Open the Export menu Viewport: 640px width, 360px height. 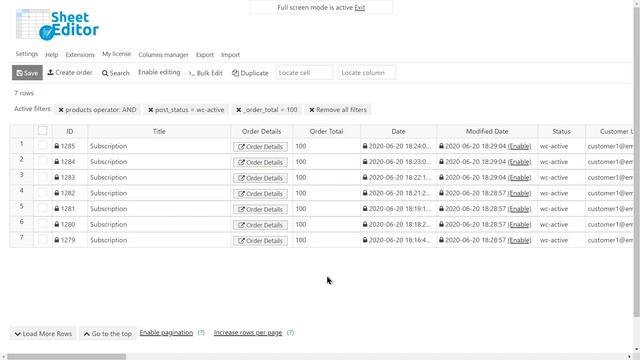point(204,55)
